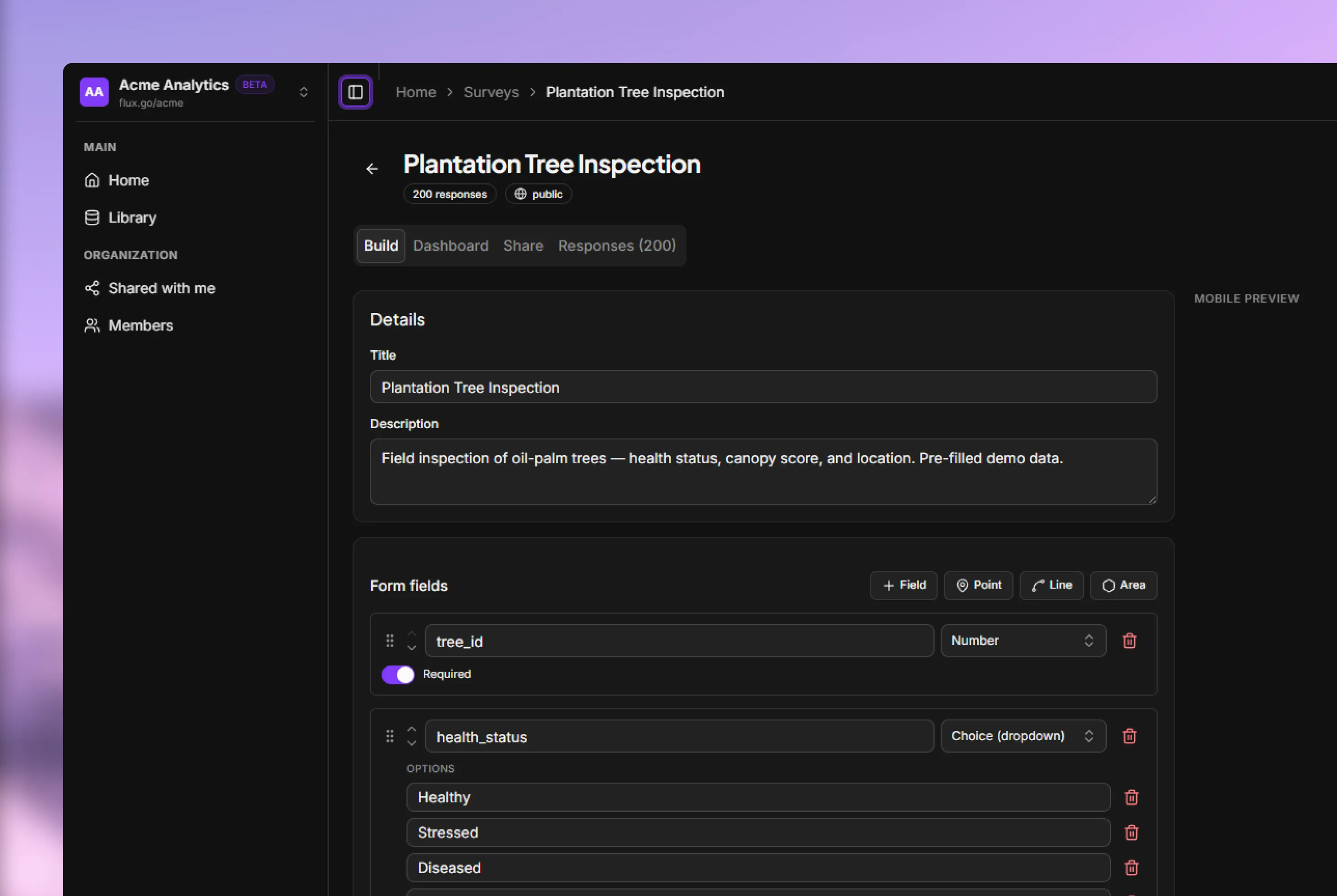Click the public visibility badge
Image resolution: width=1337 pixels, height=896 pixels.
pos(538,194)
